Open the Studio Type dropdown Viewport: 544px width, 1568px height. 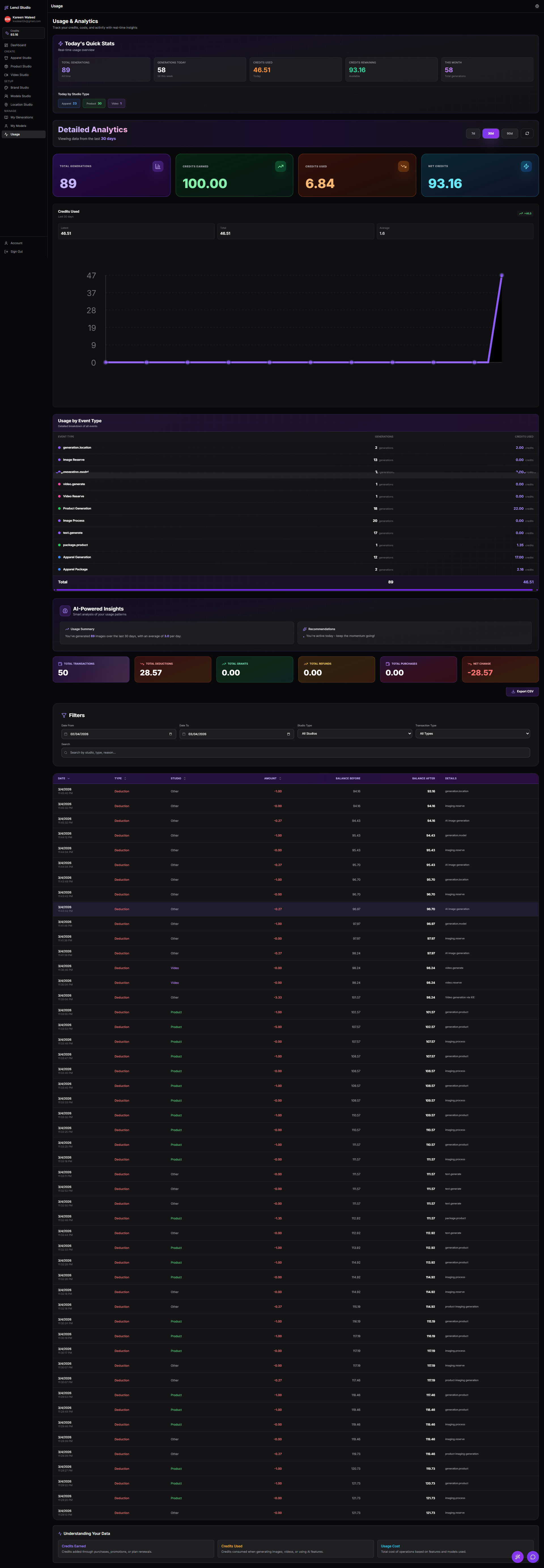pos(354,733)
